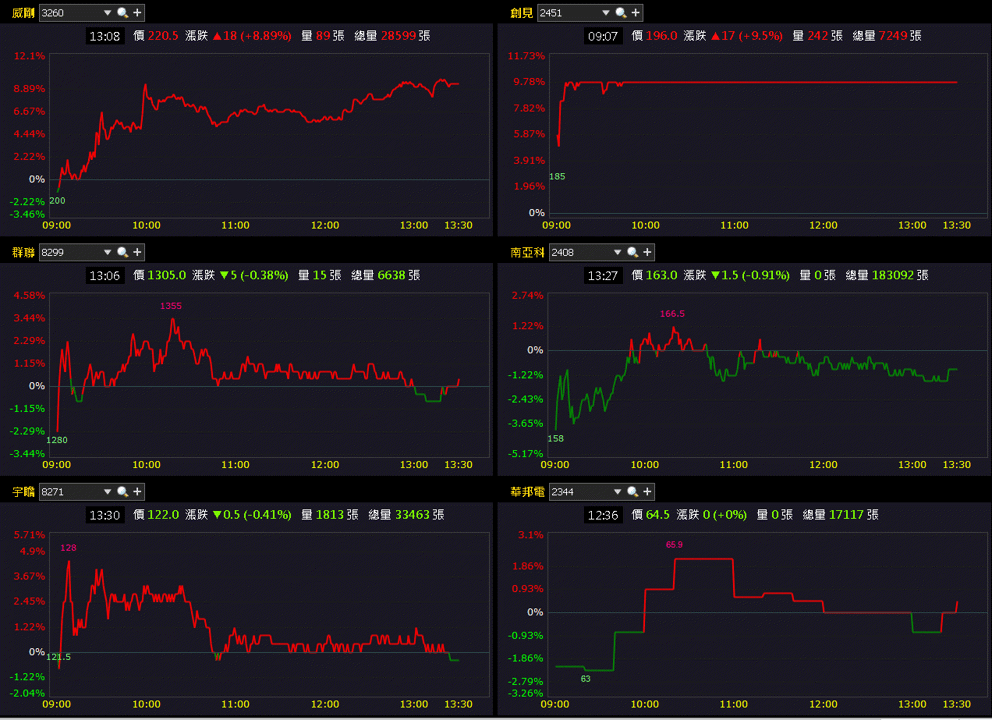Click the low price marker 158

pos(555,438)
